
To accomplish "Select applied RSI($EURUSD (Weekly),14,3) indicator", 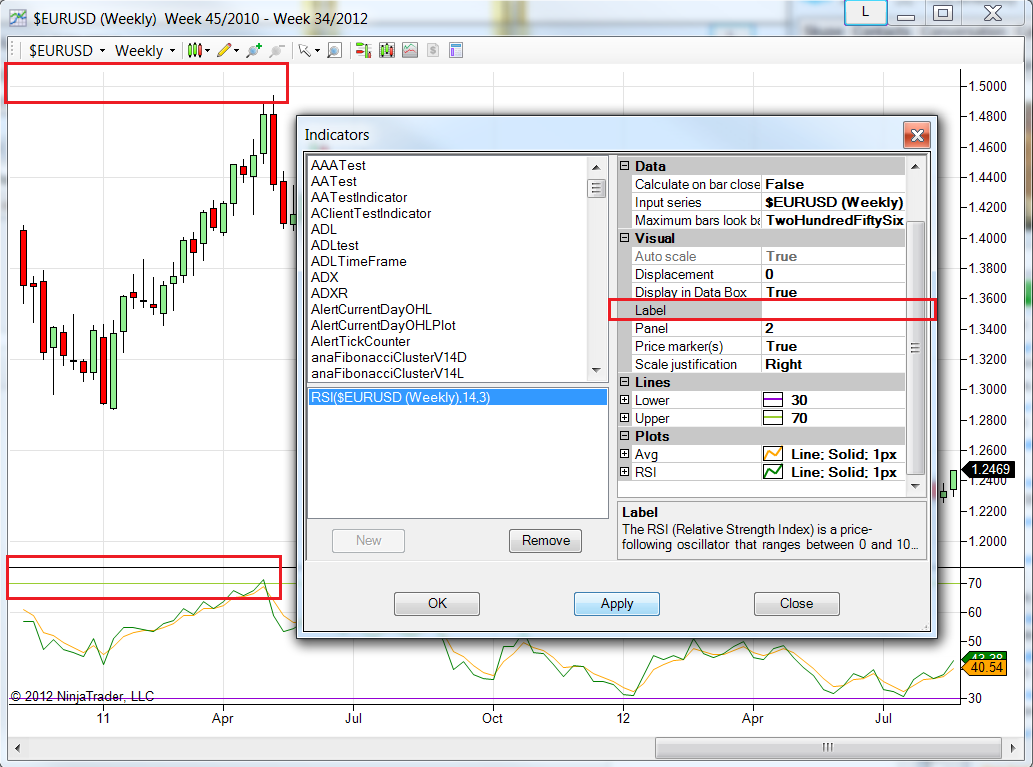I will [457, 397].
